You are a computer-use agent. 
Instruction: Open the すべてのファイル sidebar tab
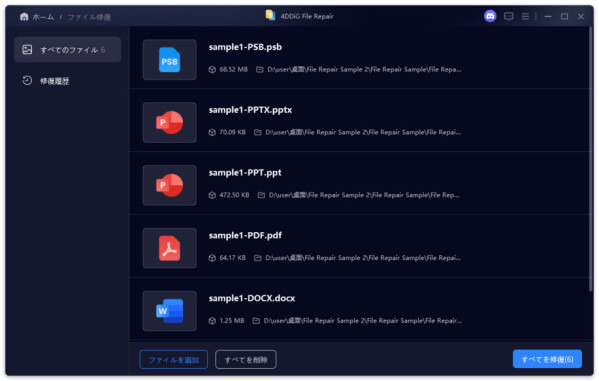[68, 50]
